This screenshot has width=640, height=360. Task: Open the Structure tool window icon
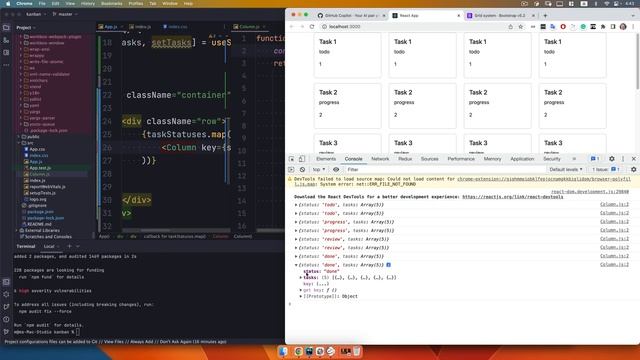[x=6, y=53]
